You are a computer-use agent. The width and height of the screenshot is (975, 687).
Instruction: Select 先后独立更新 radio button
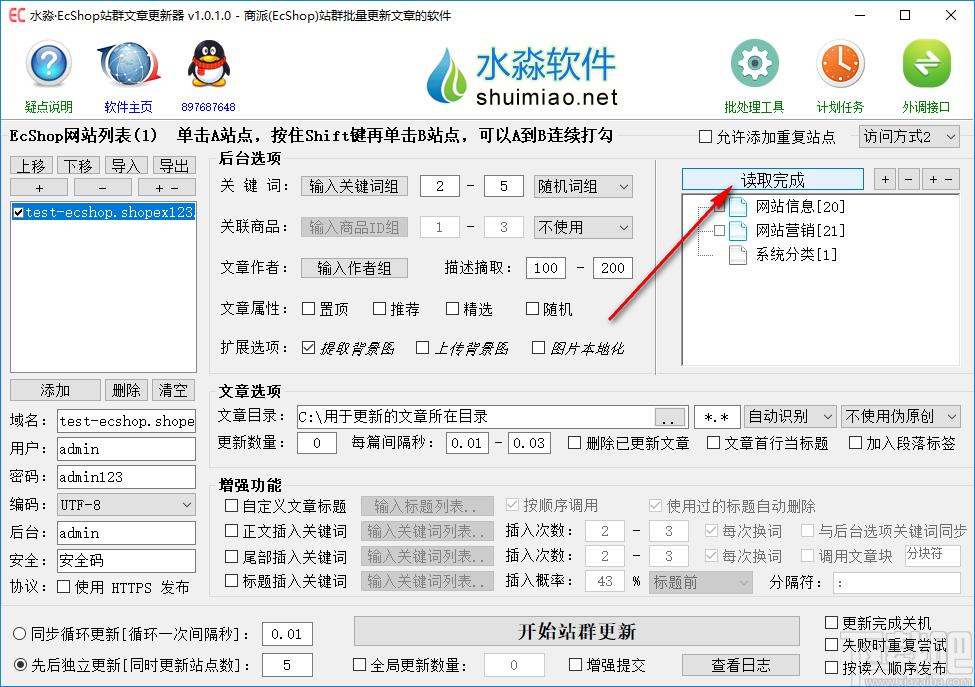pos(19,665)
